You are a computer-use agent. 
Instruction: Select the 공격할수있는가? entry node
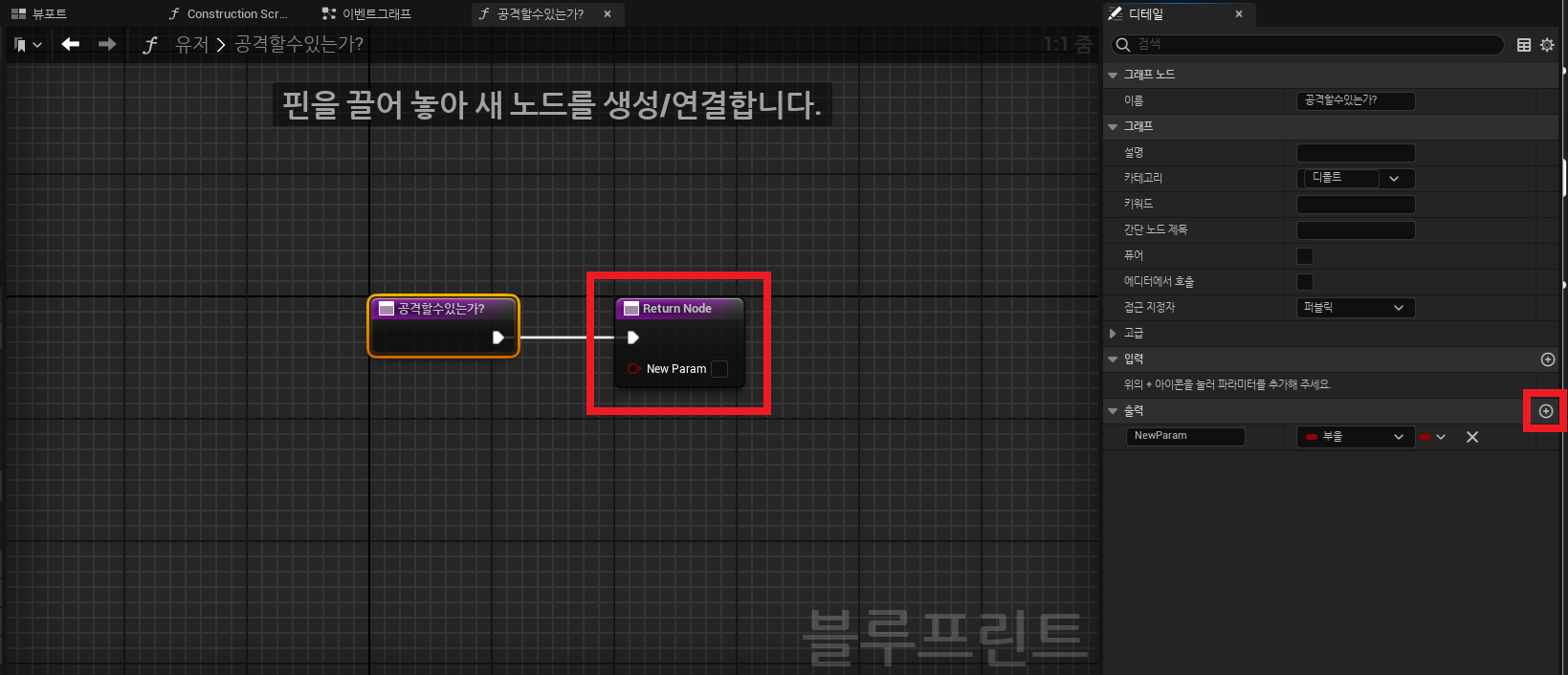tap(444, 326)
